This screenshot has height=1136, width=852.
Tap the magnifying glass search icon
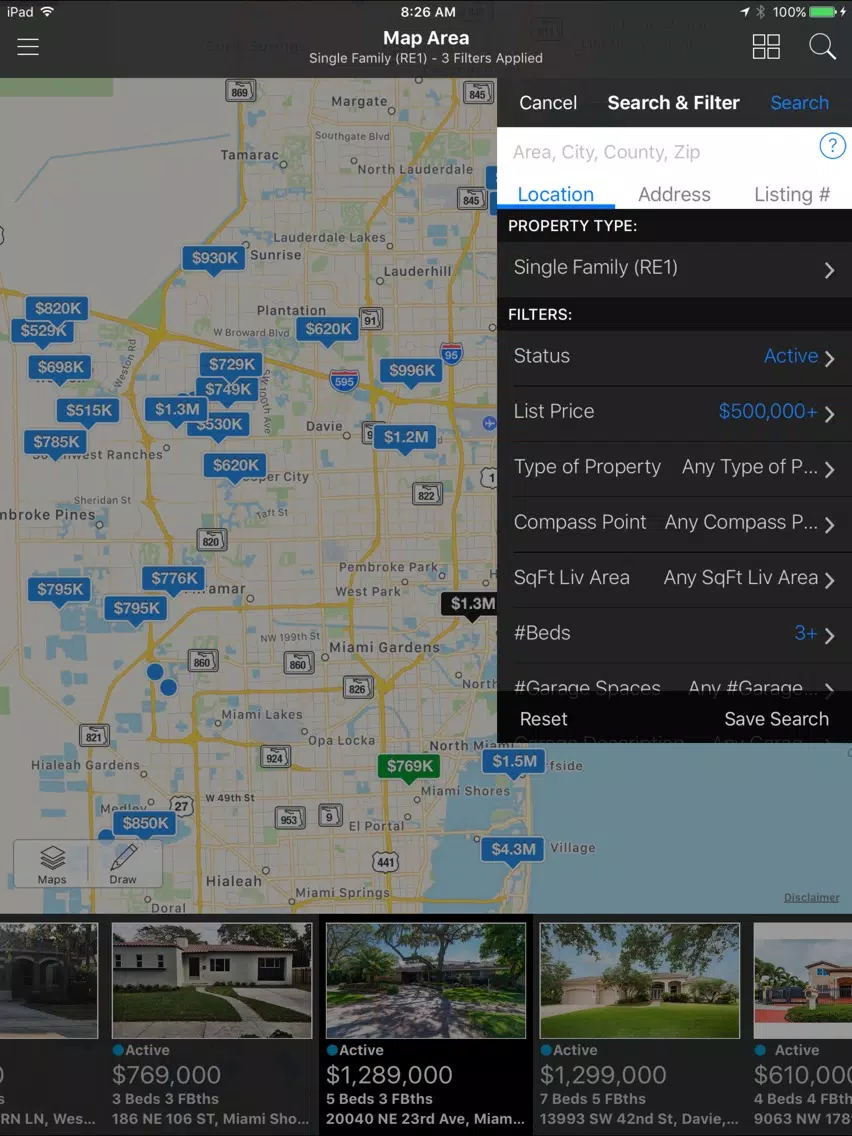[x=822, y=47]
